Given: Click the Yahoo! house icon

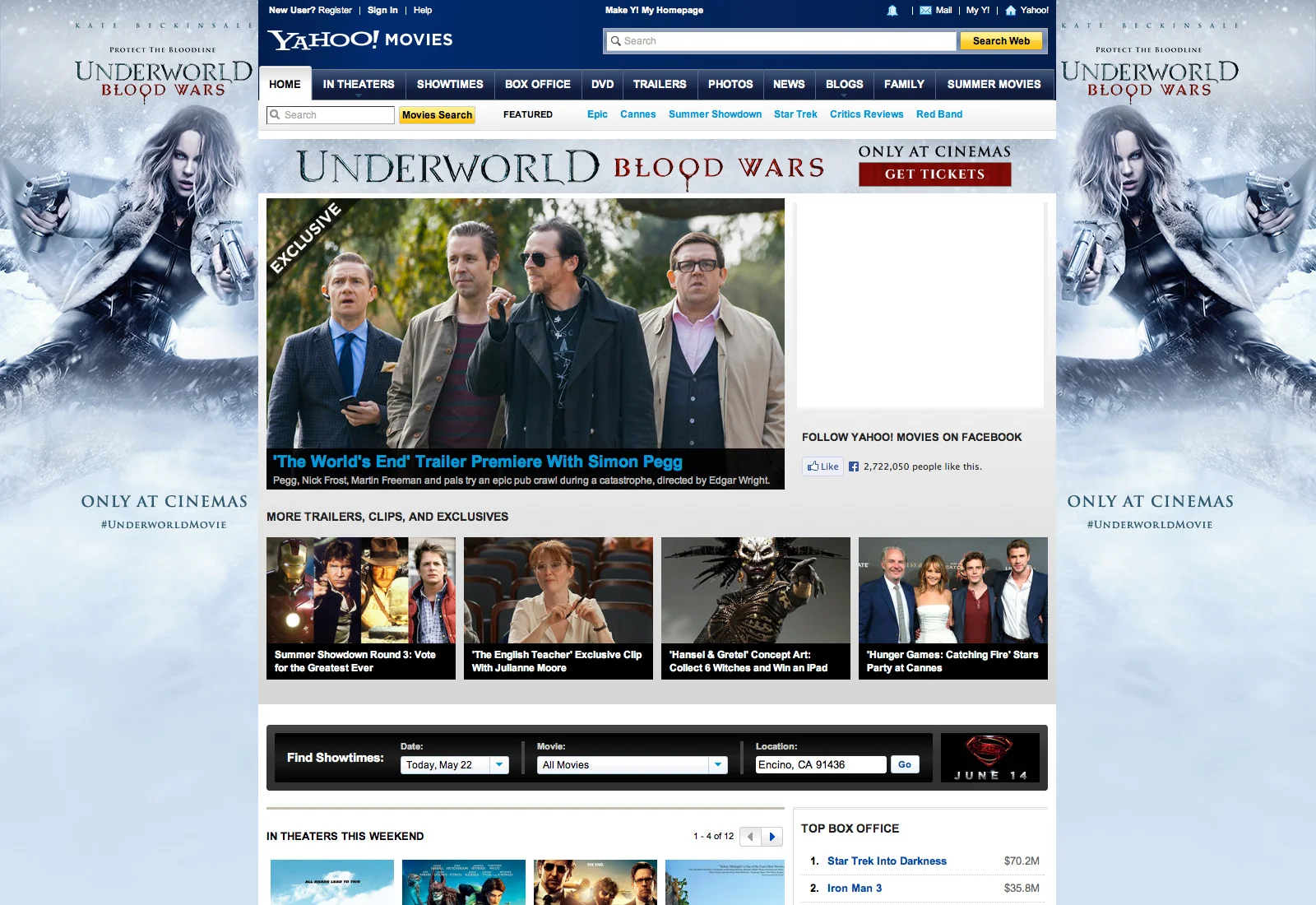Looking at the screenshot, I should [1009, 10].
